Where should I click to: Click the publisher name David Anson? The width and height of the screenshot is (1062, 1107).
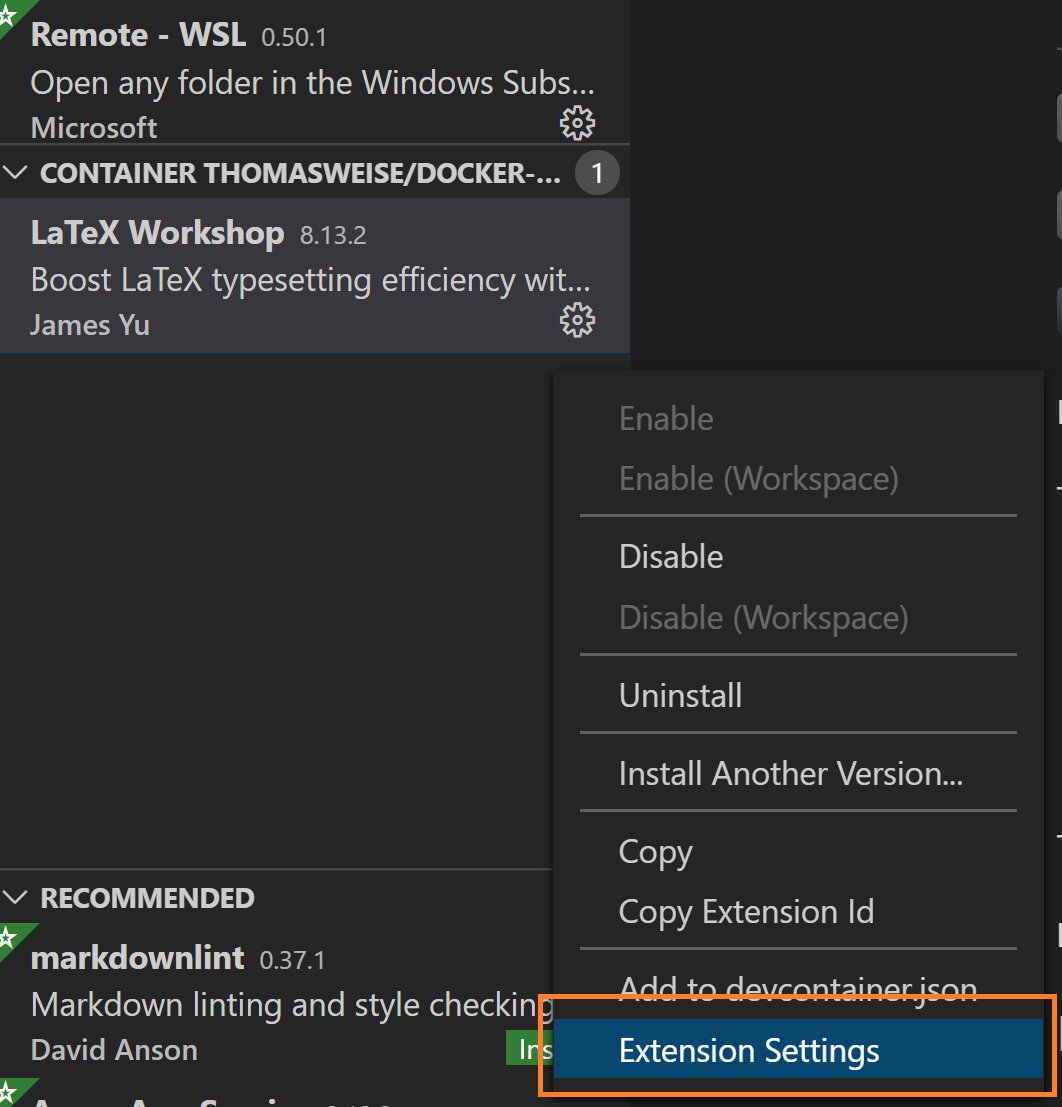114,1050
